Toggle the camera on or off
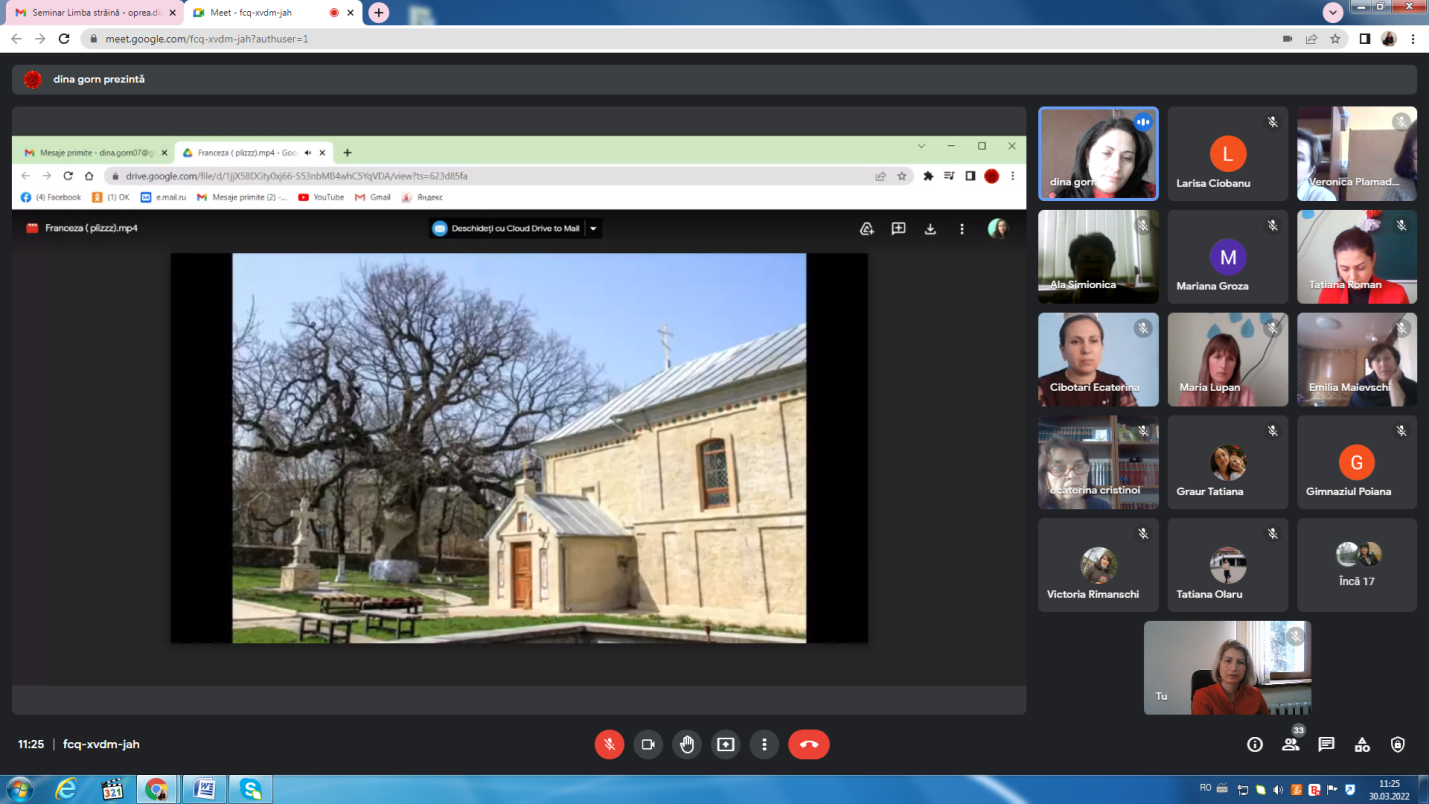Image resolution: width=1429 pixels, height=804 pixels. tap(648, 744)
